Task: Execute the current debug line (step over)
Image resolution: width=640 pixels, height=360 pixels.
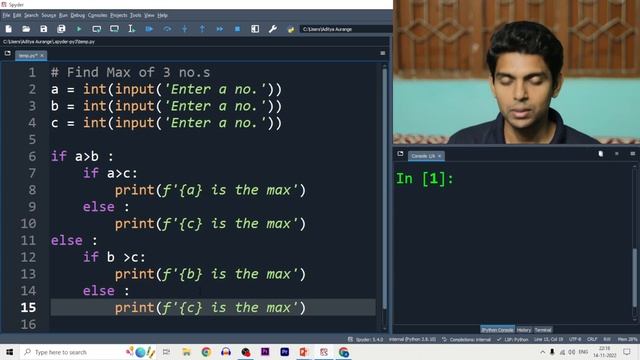Action: point(167,29)
